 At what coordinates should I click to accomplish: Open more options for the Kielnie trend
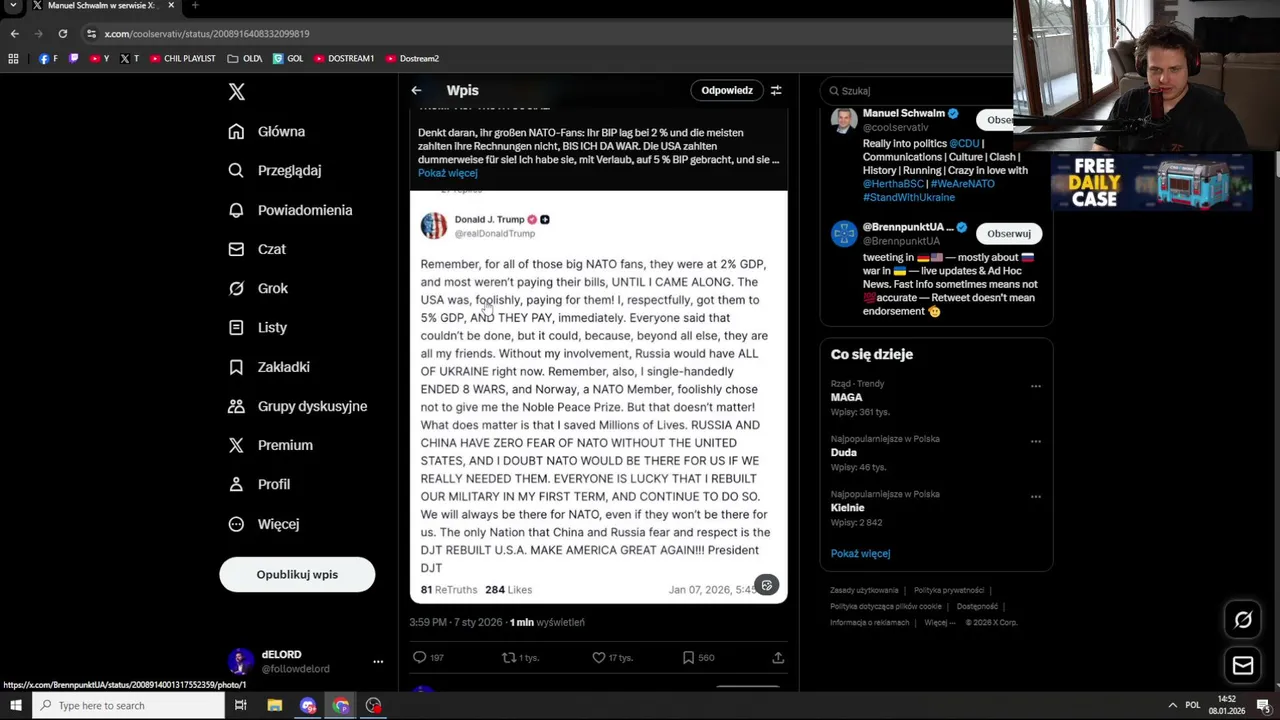pos(1036,496)
